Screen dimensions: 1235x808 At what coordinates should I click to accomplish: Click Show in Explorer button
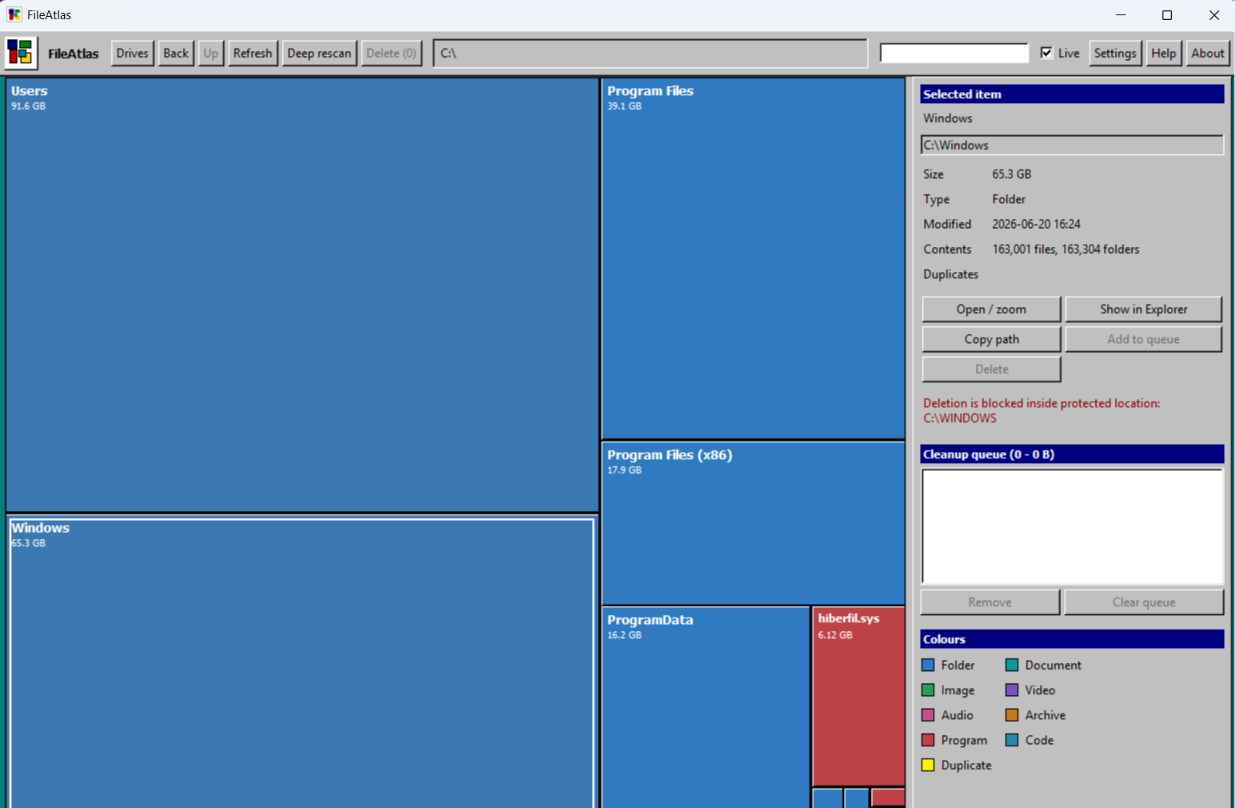click(1143, 309)
